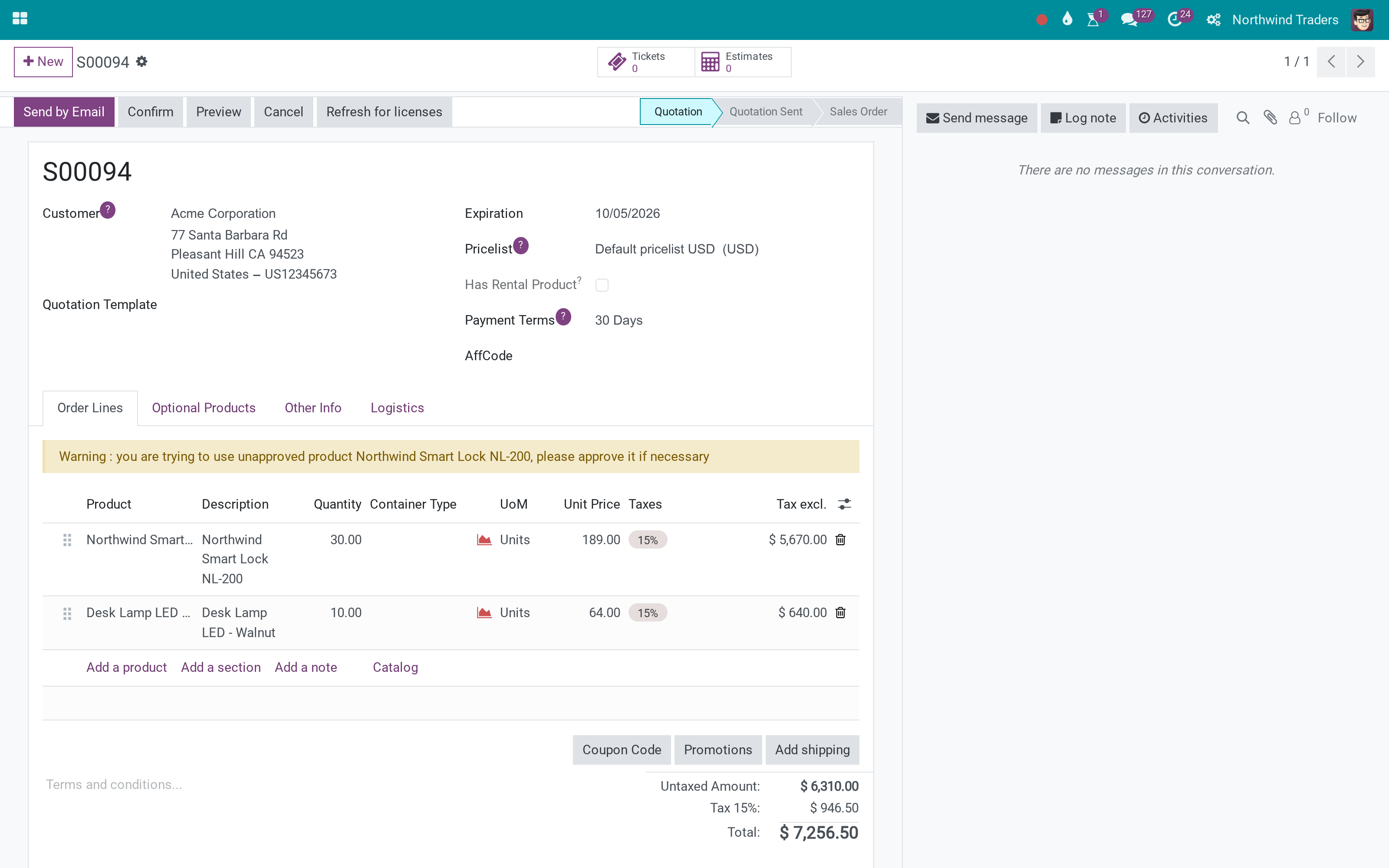Click the AffCode input field
Screen dimensions: 1389x868
click(x=727, y=356)
